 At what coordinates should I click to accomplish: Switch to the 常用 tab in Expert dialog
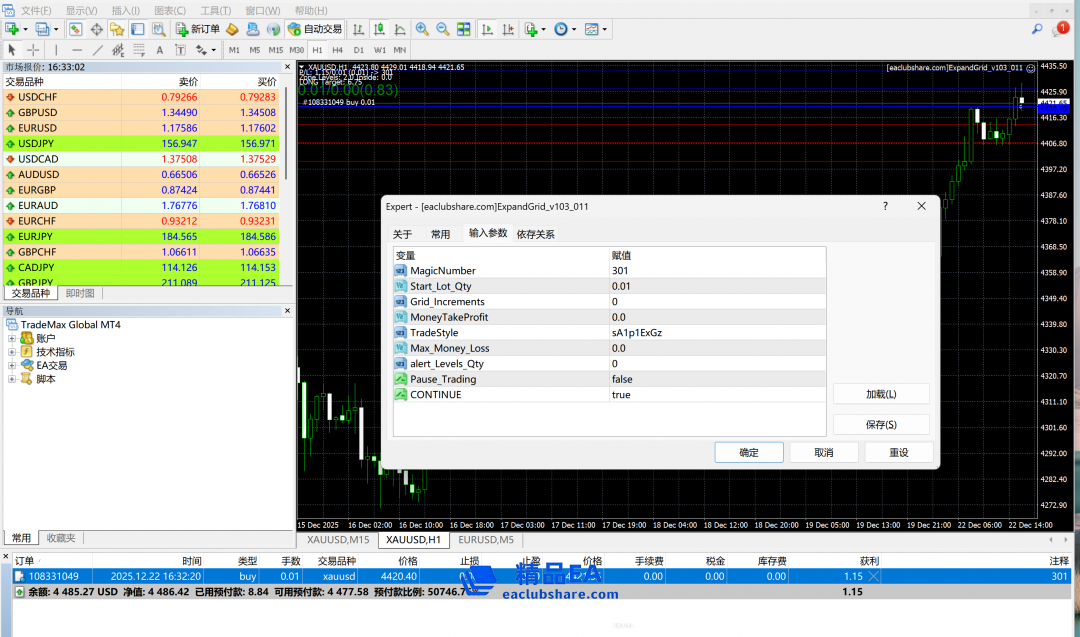click(440, 234)
